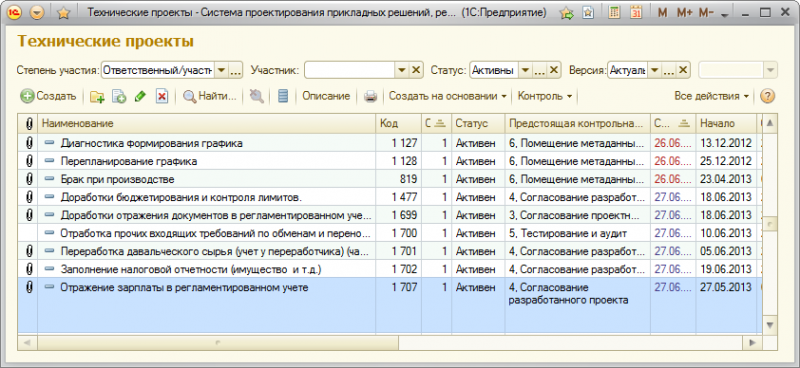Select row Доработки отражения документов в регламентированном
The height and width of the screenshot is (368, 800).
[390, 215]
